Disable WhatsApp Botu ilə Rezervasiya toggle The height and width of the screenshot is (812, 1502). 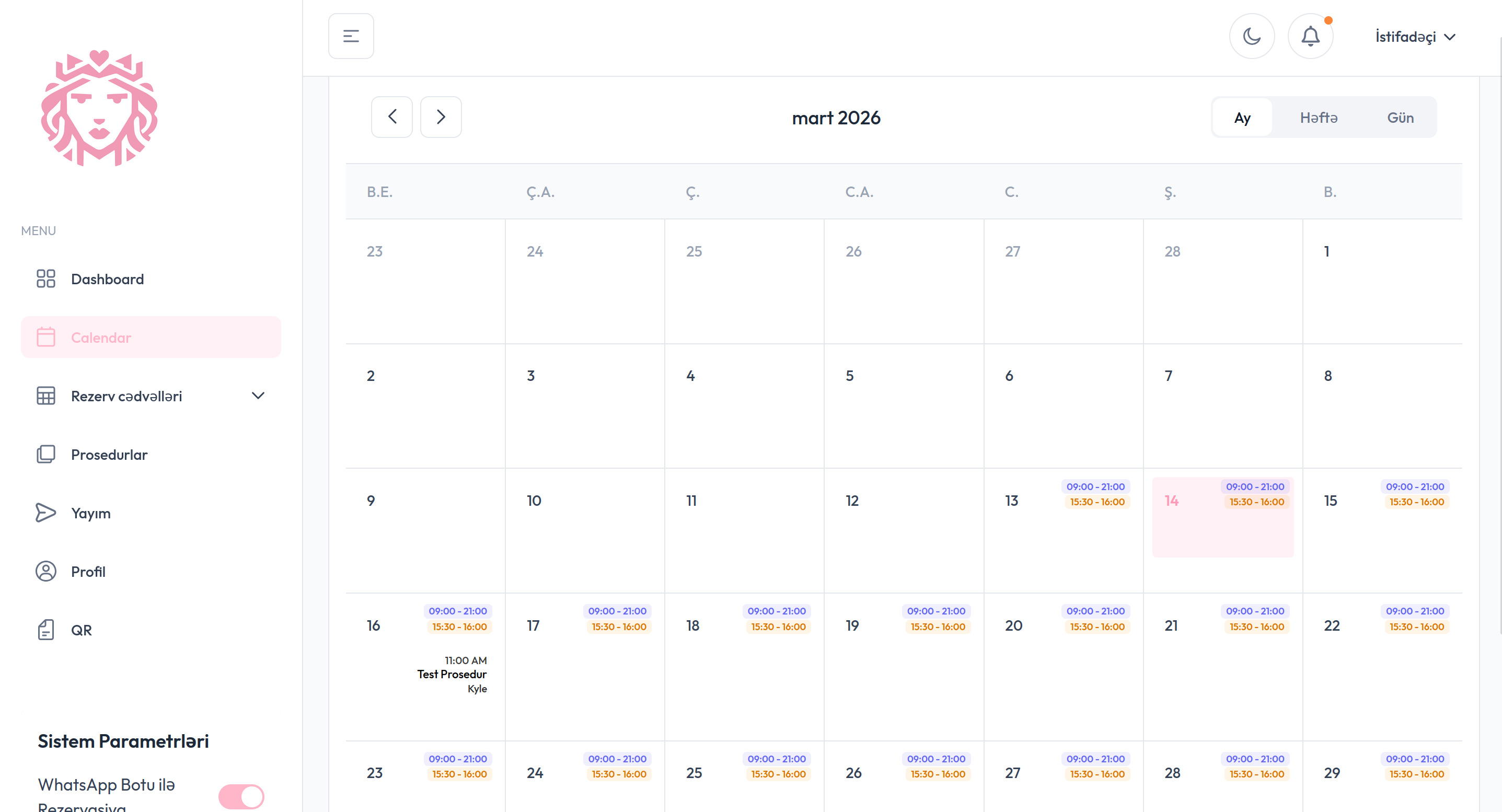click(241, 796)
